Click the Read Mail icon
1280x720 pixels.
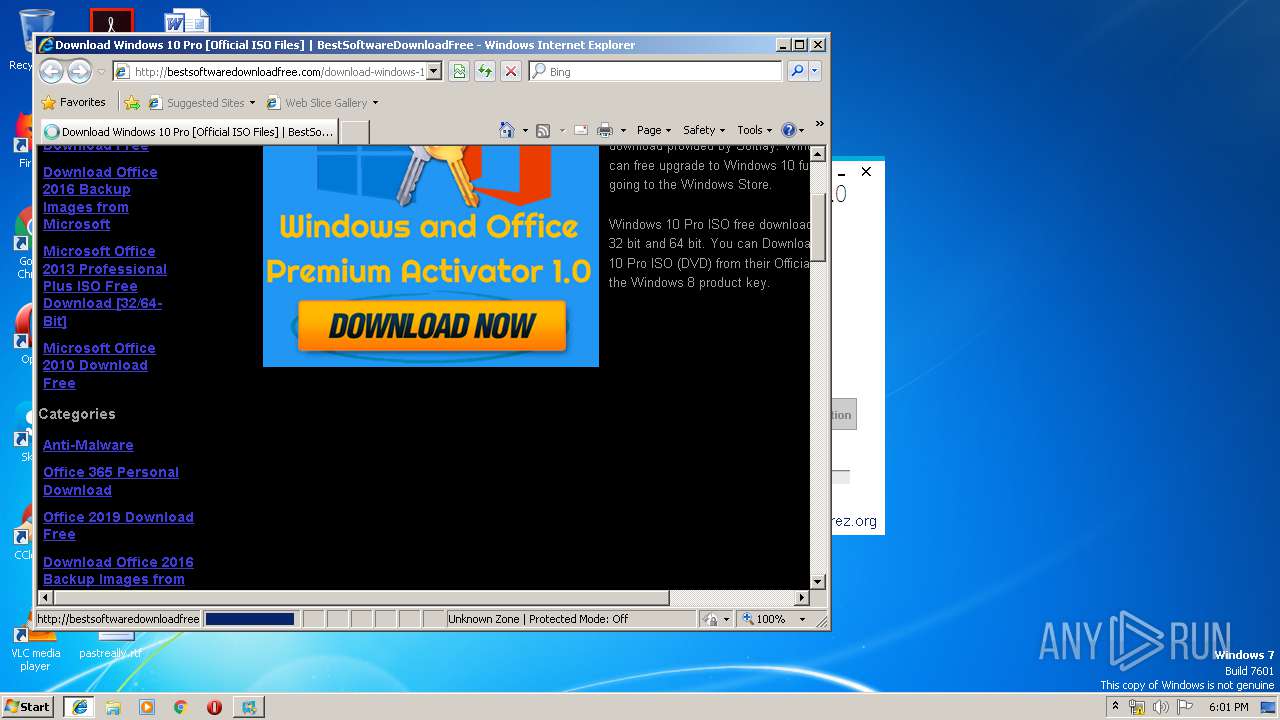[x=580, y=130]
